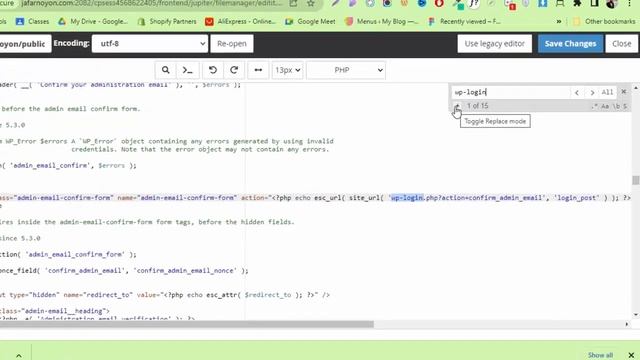Click the 'admin_email_confirm_form' string
Image resolution: width=640 pixels, height=360 pixels.
tap(75, 254)
